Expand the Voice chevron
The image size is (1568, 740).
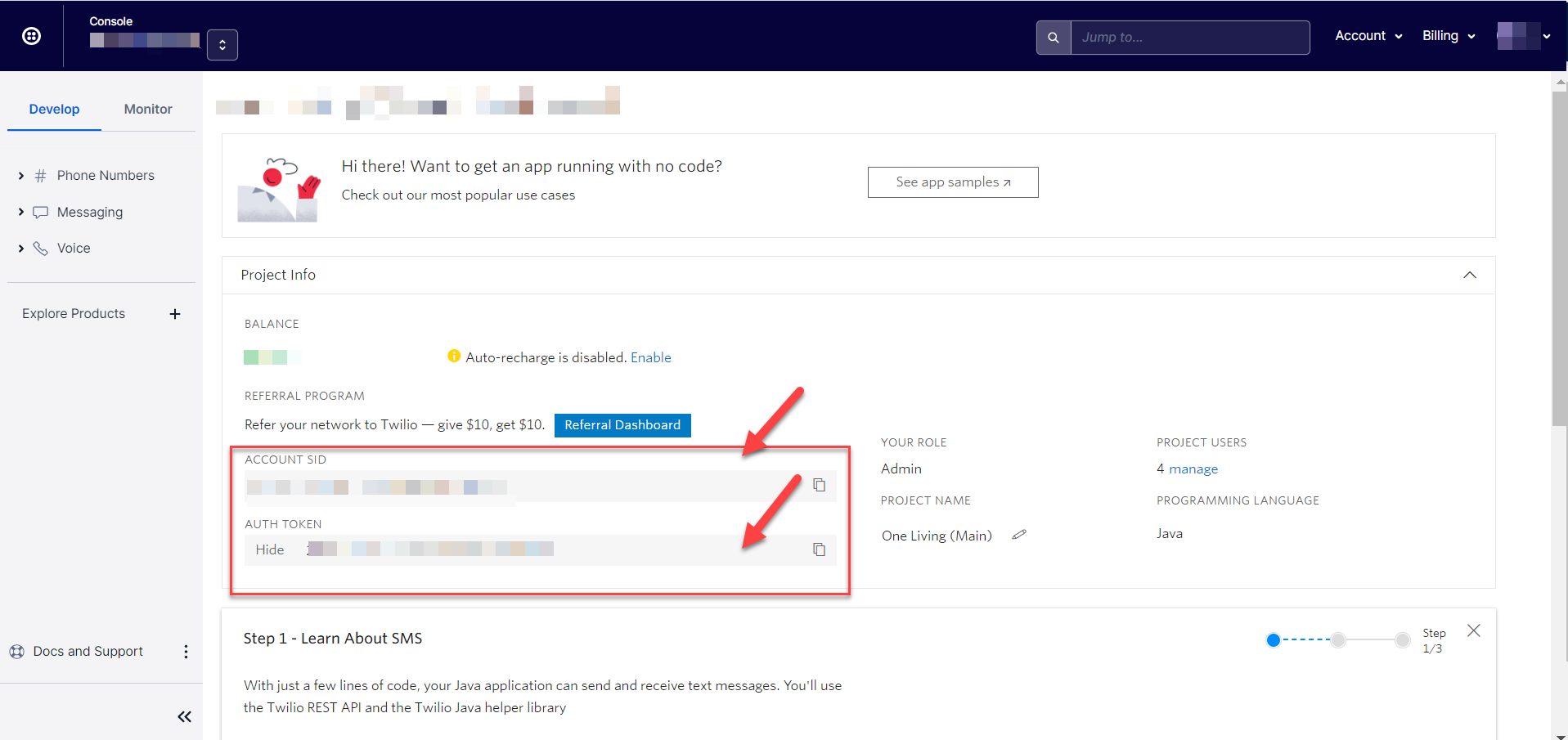21,249
